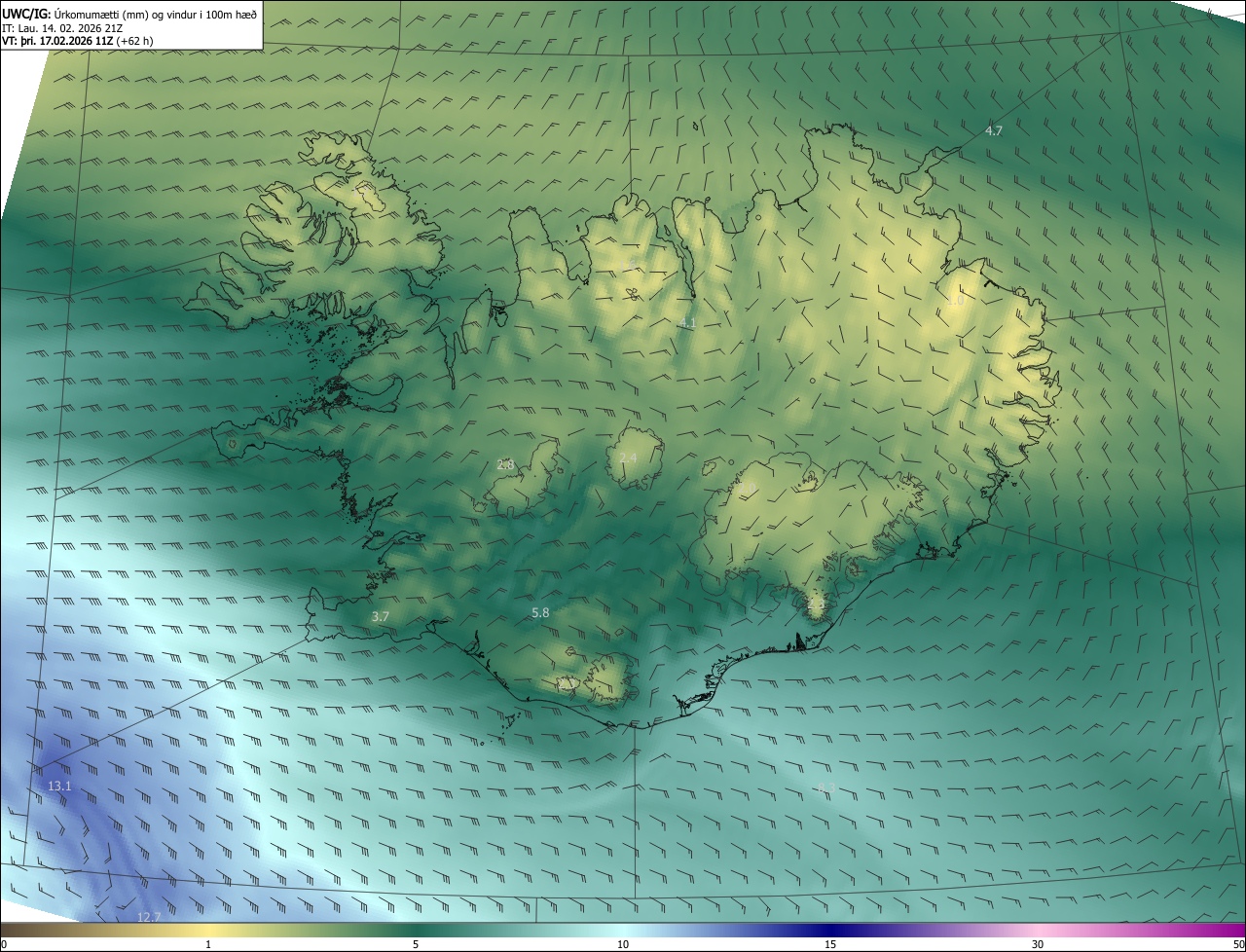
Task: Click the pink part of the colorbar
Action: [1042, 931]
